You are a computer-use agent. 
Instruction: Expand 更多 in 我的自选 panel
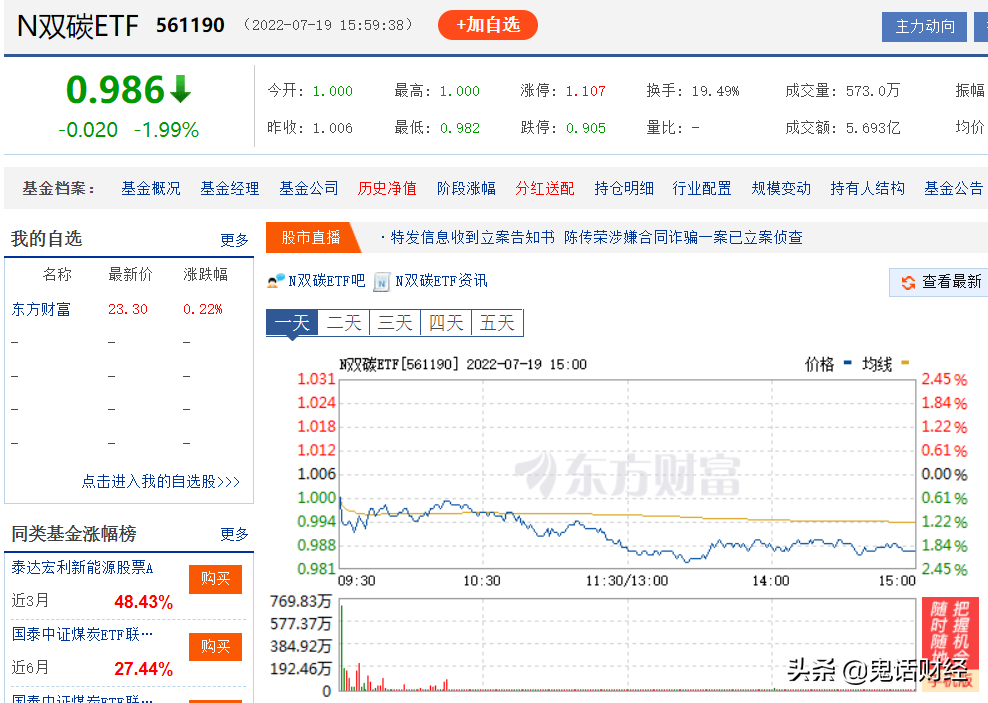[x=234, y=240]
